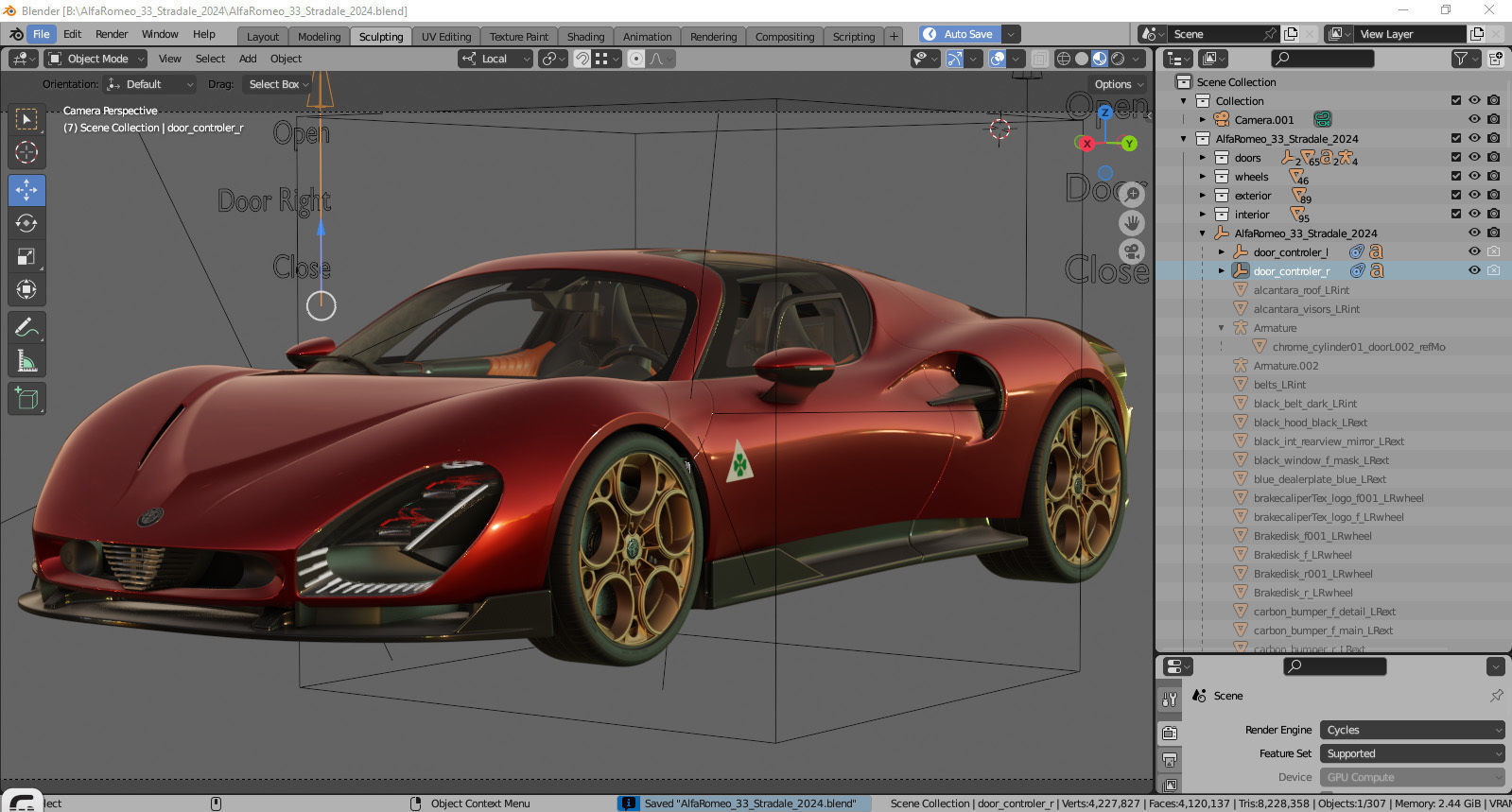Viewport: 1512px width, 812px height.
Task: Hide door_controler_l with eye icon
Action: (1474, 251)
